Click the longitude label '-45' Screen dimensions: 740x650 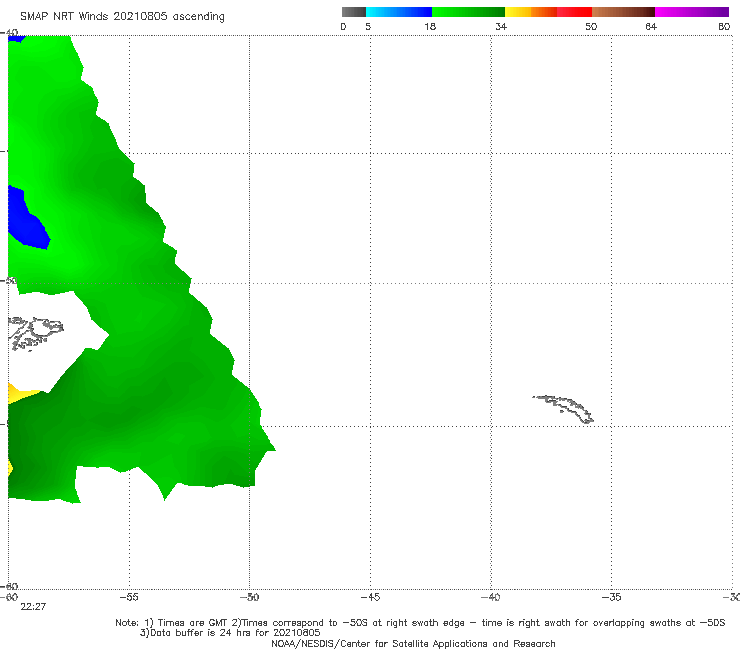click(370, 597)
